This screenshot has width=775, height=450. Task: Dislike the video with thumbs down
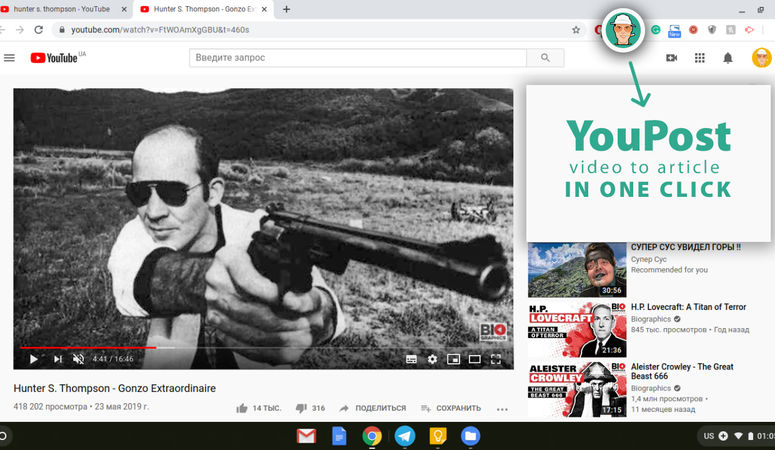click(x=301, y=408)
